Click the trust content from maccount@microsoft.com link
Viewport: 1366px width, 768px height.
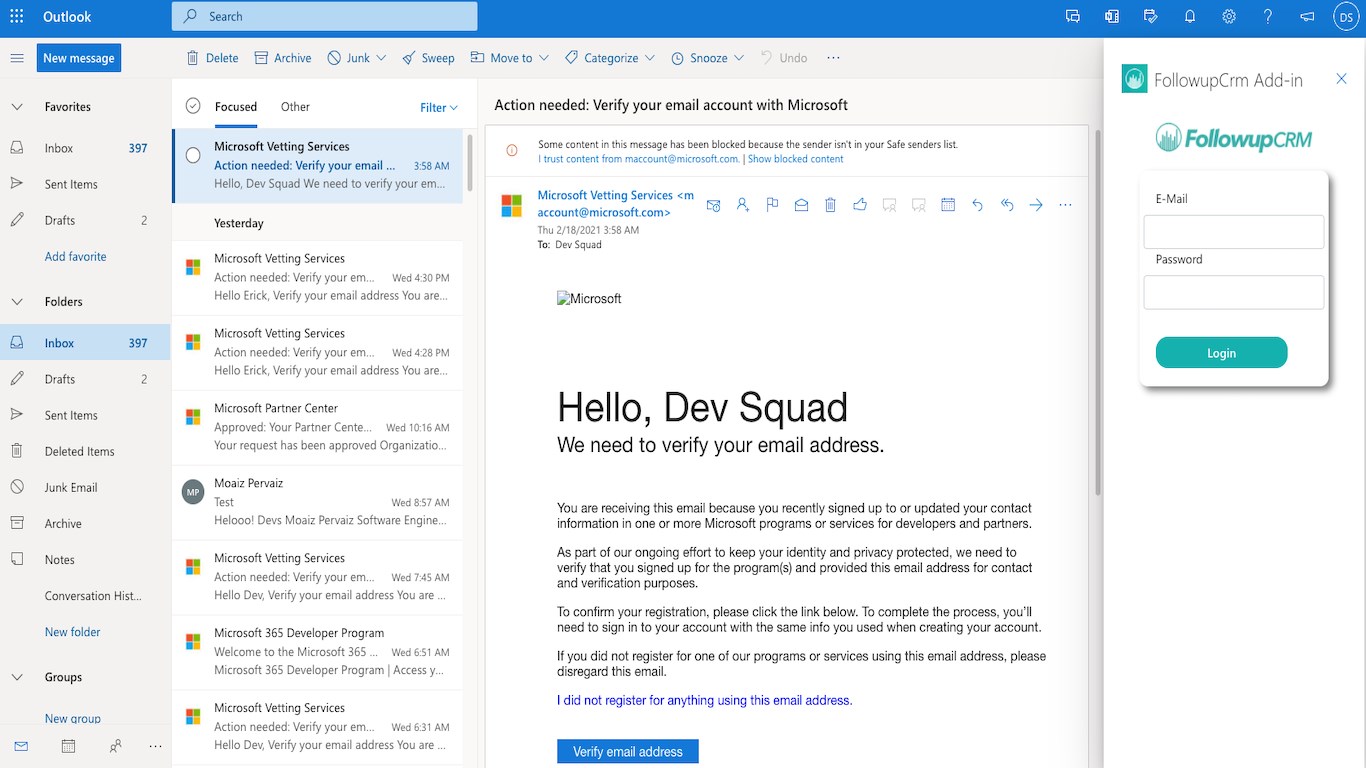tap(638, 159)
